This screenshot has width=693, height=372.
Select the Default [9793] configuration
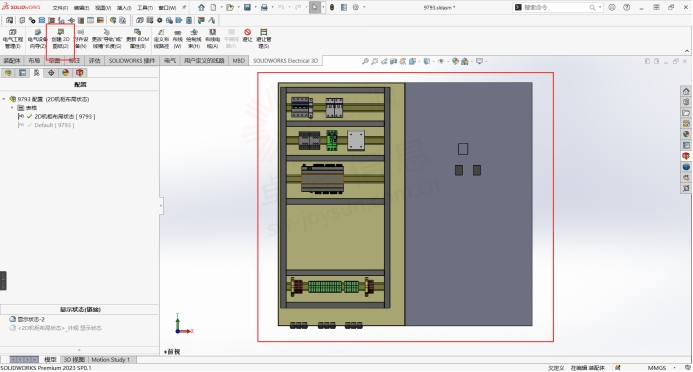tap(54, 125)
